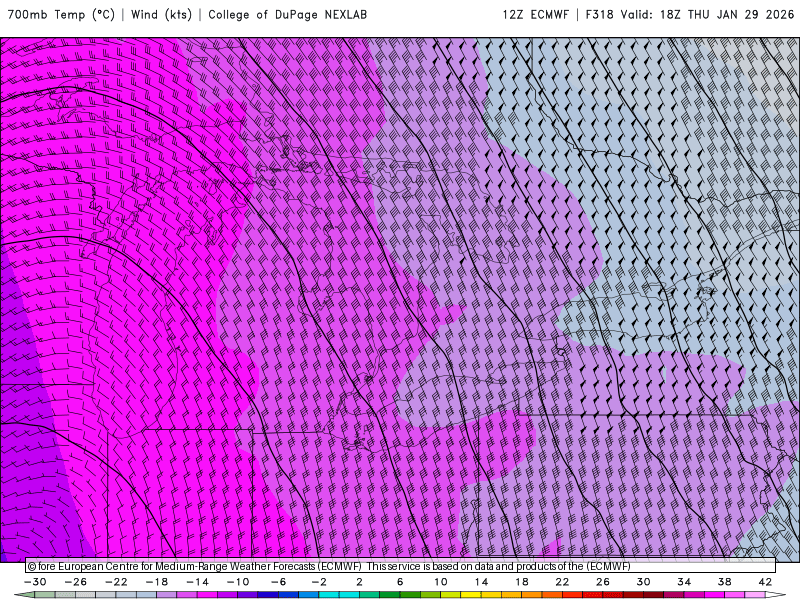Select the dark green swatch right of 6 tick

point(410,595)
